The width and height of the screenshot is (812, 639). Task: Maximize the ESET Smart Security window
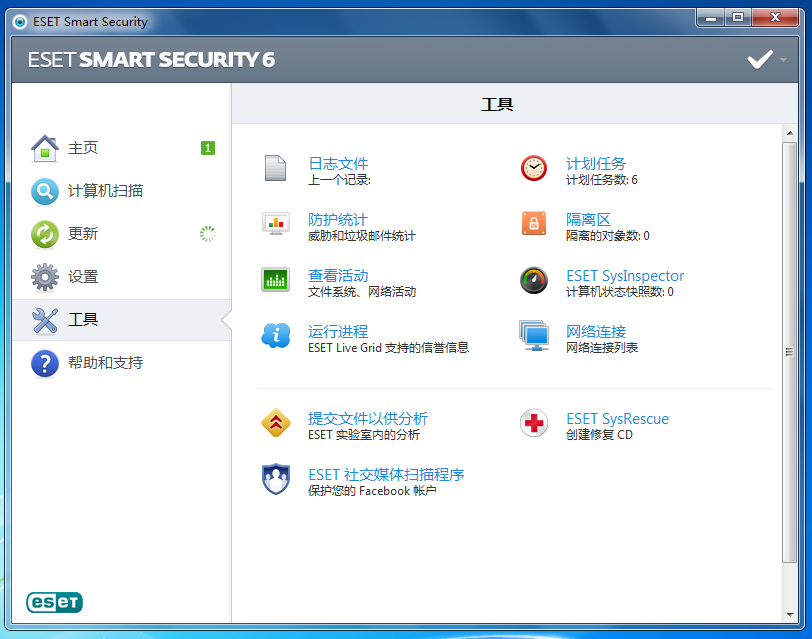(x=738, y=18)
